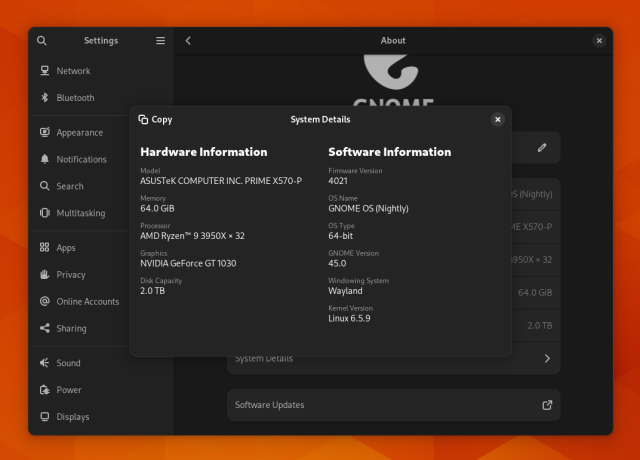This screenshot has width=640, height=460.
Task: Click the processor value AMD Ryzen 9 3950X
Action: pos(192,236)
